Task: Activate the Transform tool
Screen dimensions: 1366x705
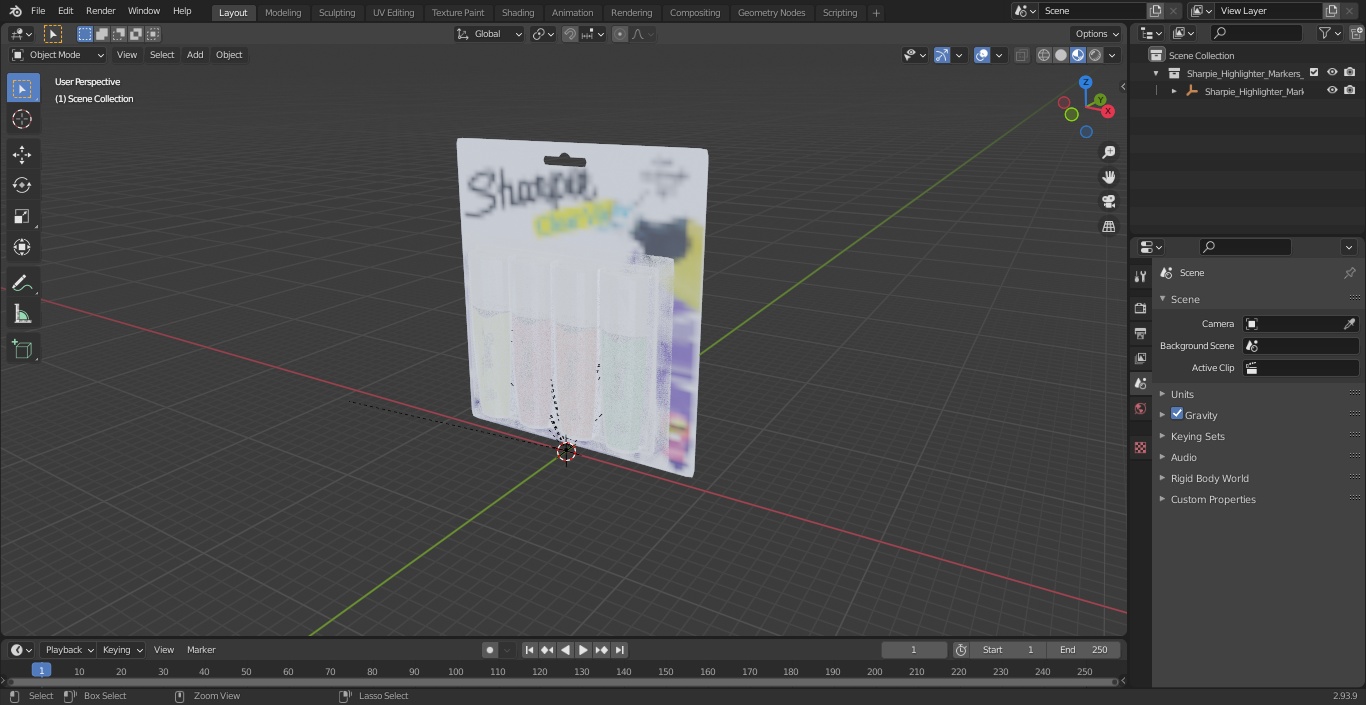Action: pyautogui.click(x=22, y=247)
